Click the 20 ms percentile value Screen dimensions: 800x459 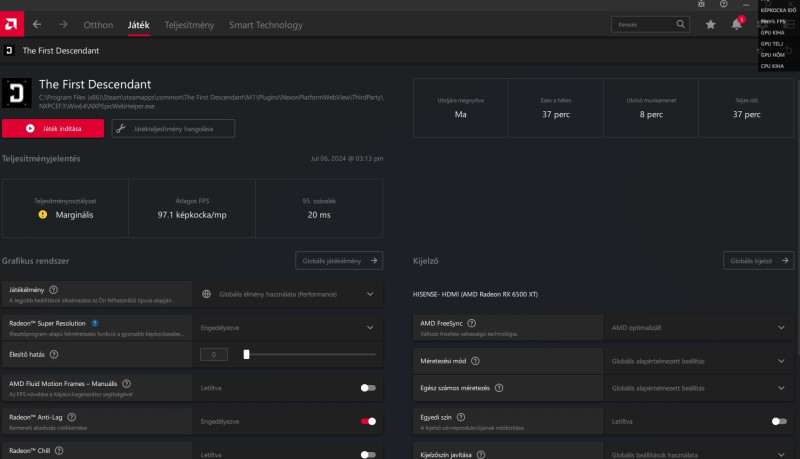pyautogui.click(x=319, y=215)
